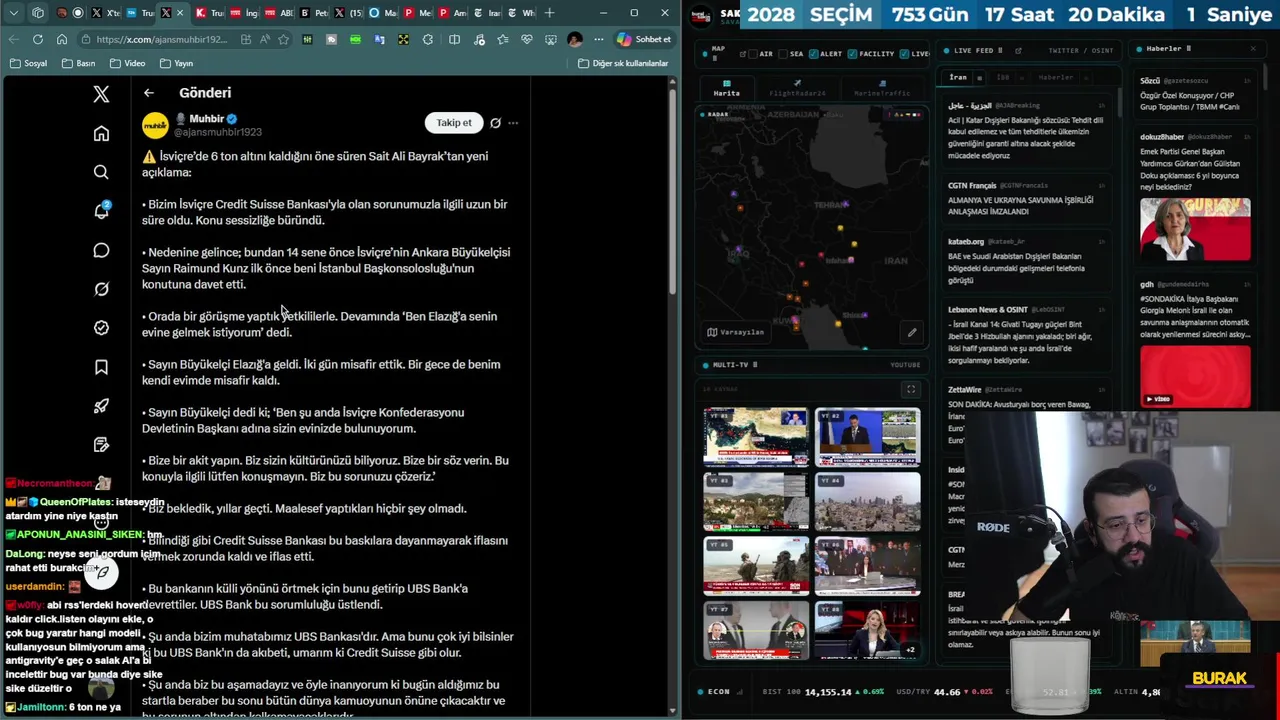Click the favorites star in address bar
The height and width of the screenshot is (720, 1280).
coord(284,39)
